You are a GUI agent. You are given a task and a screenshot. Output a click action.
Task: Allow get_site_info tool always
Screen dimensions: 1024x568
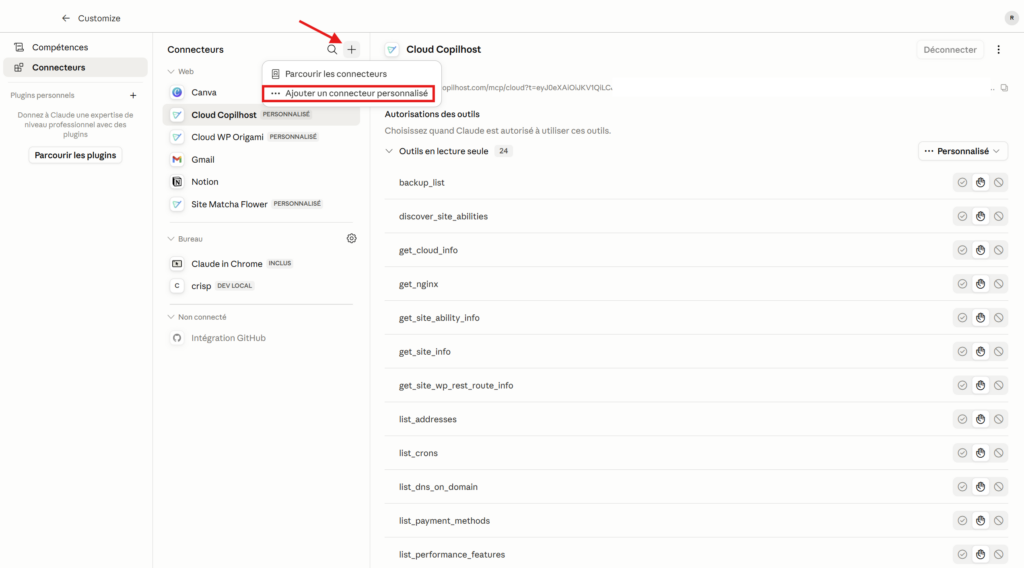[962, 352]
